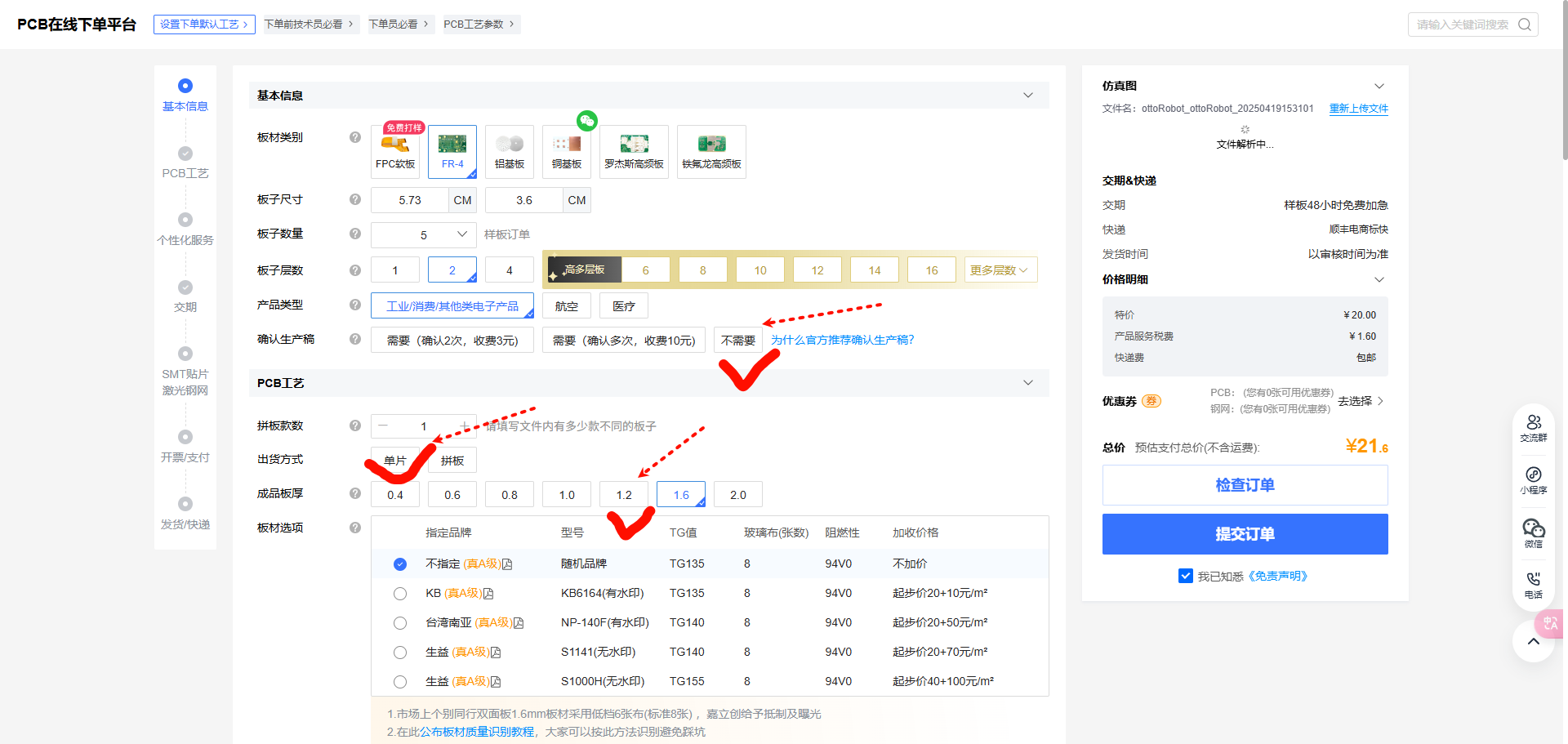Open help icon beside 板材类别
The width and height of the screenshot is (1568, 744).
(x=355, y=137)
